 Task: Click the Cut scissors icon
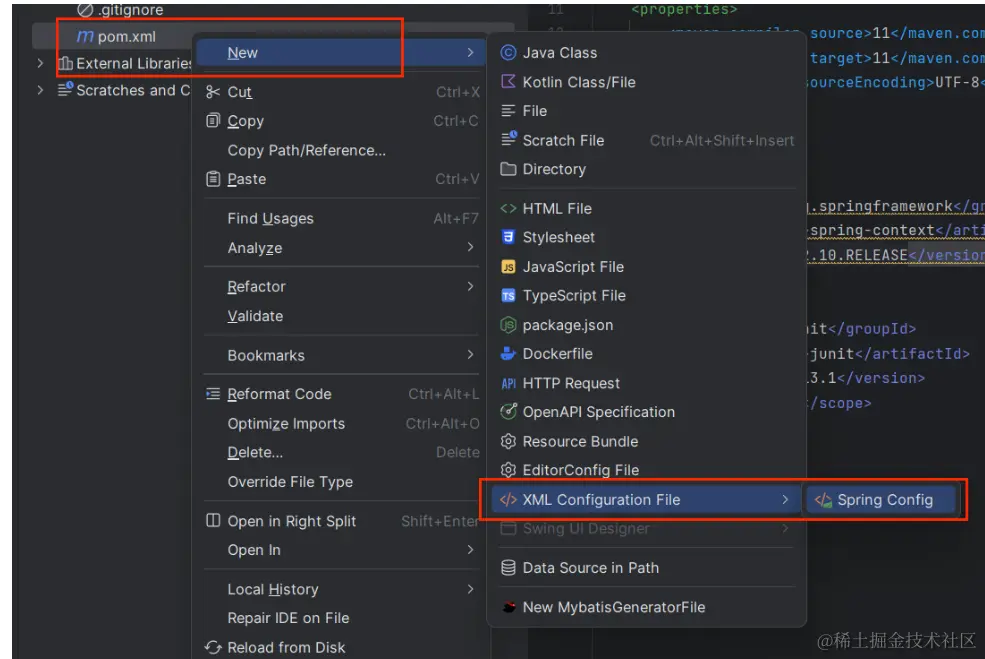213,92
